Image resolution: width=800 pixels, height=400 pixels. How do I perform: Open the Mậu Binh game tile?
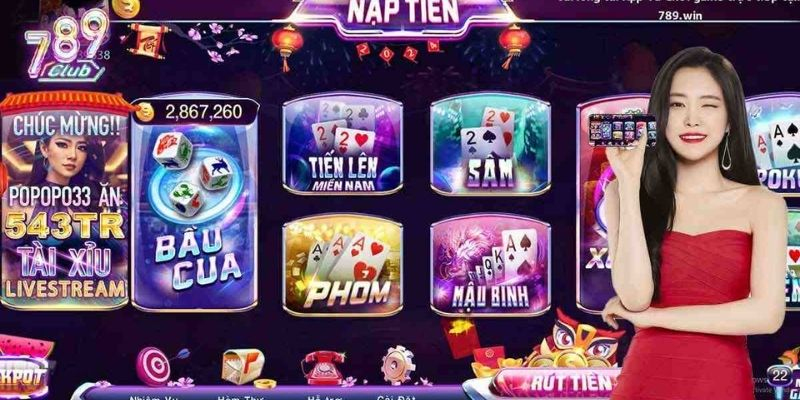click(x=490, y=265)
